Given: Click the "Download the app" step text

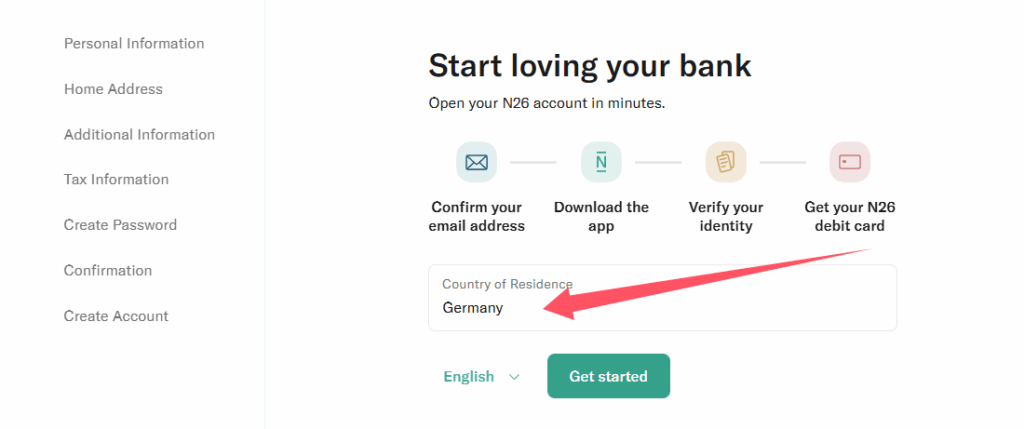Looking at the screenshot, I should pos(601,217).
